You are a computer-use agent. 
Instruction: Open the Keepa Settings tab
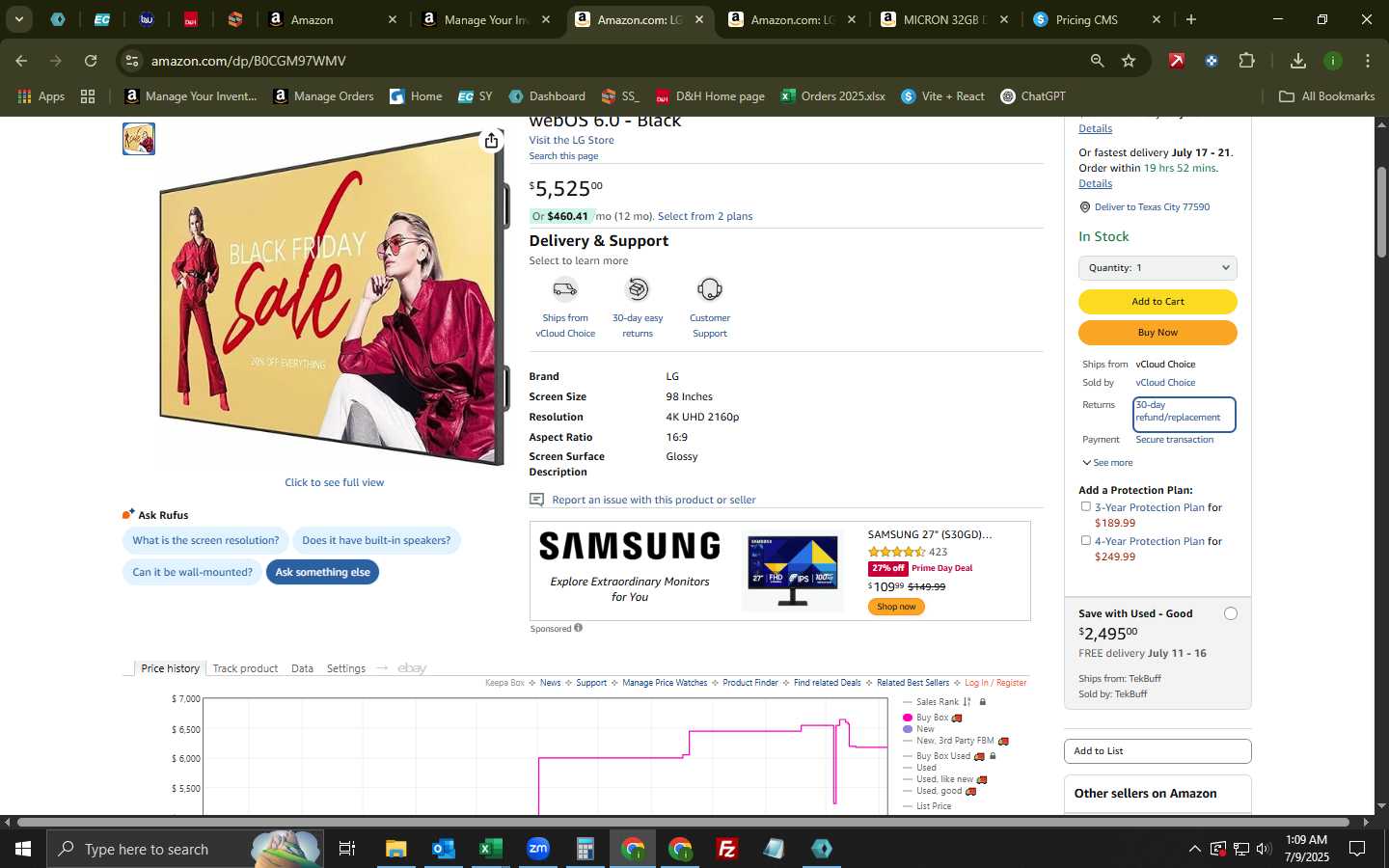coord(345,668)
